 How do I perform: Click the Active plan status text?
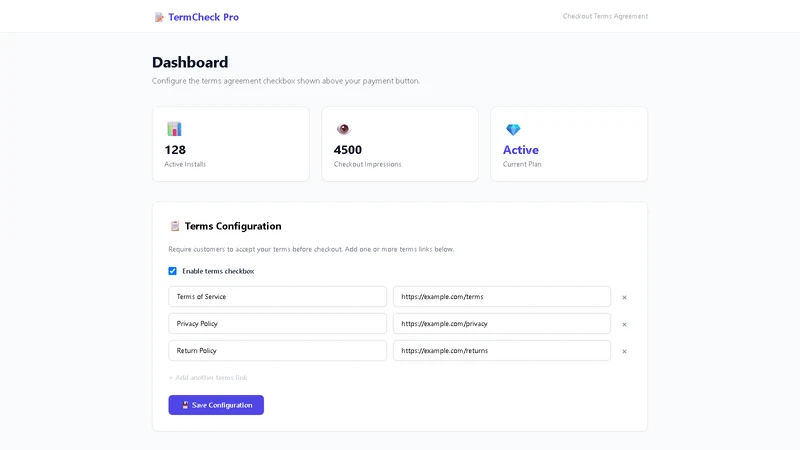[x=520, y=150]
